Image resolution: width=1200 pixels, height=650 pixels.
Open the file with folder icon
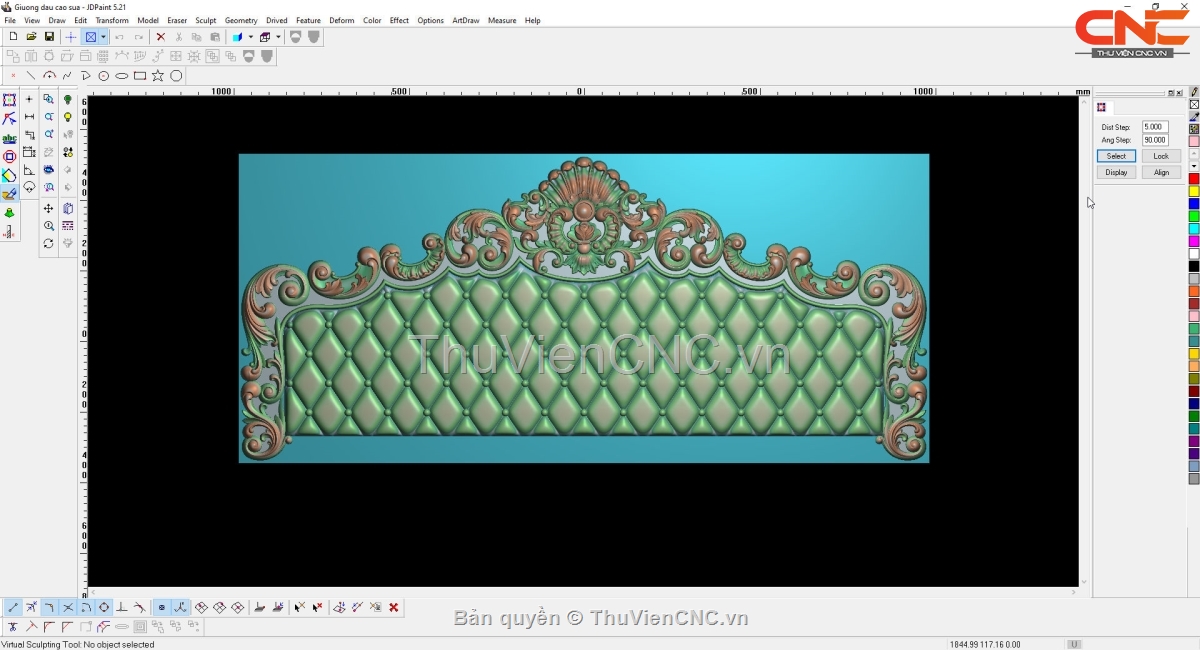tap(31, 37)
